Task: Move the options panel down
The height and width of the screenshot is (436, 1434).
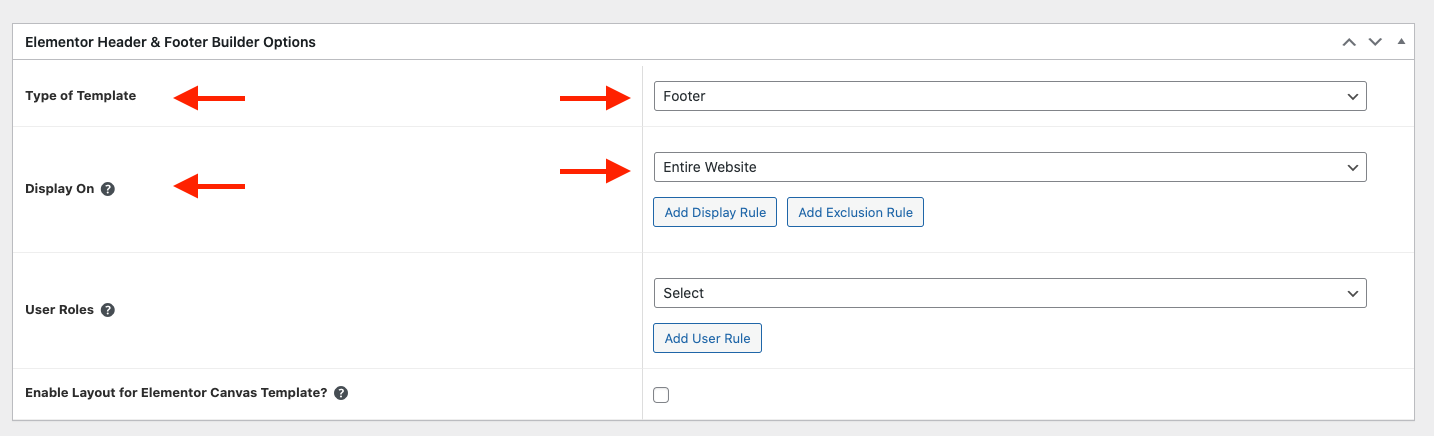Action: click(1375, 42)
